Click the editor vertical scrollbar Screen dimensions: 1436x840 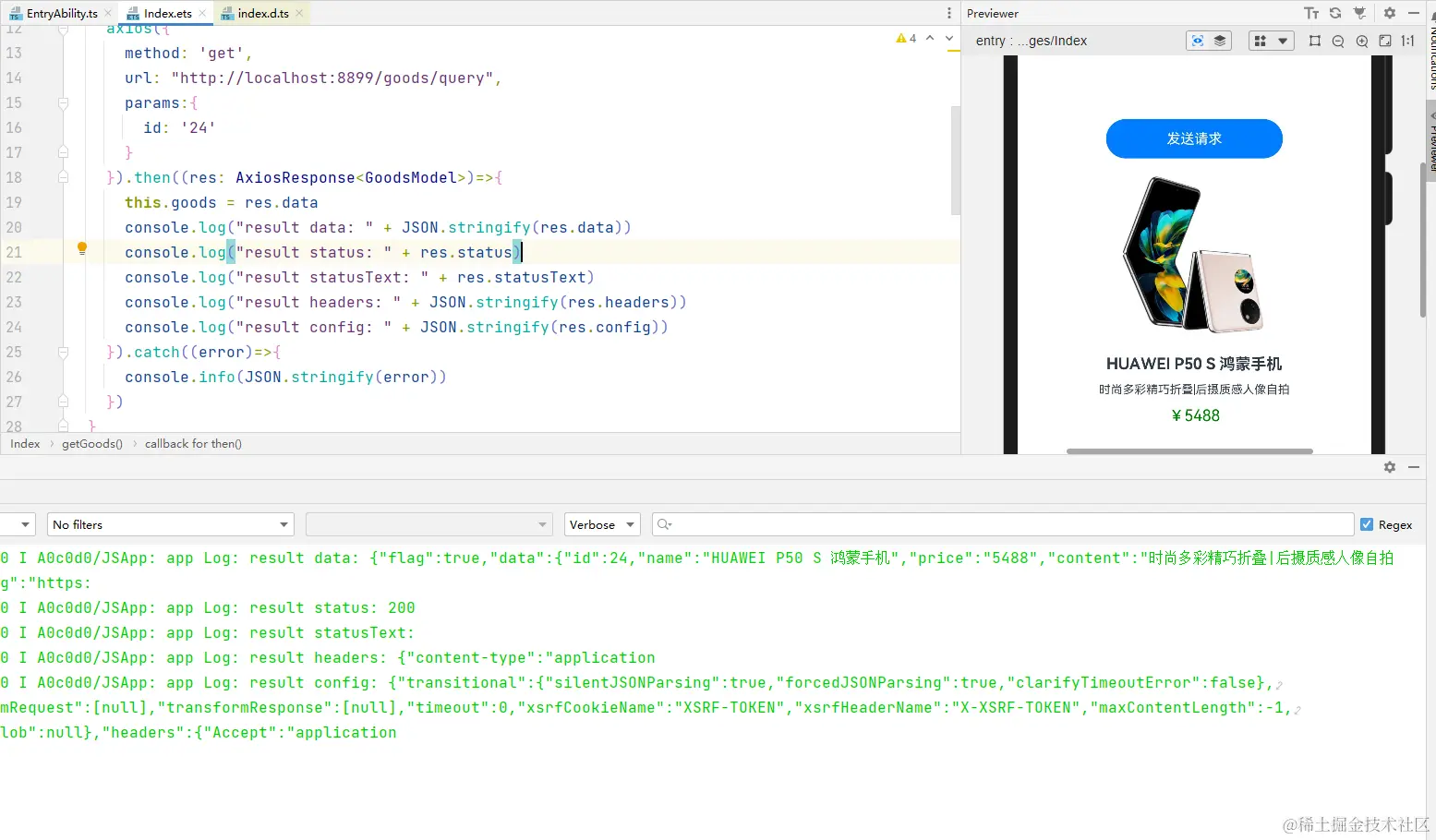point(956,160)
